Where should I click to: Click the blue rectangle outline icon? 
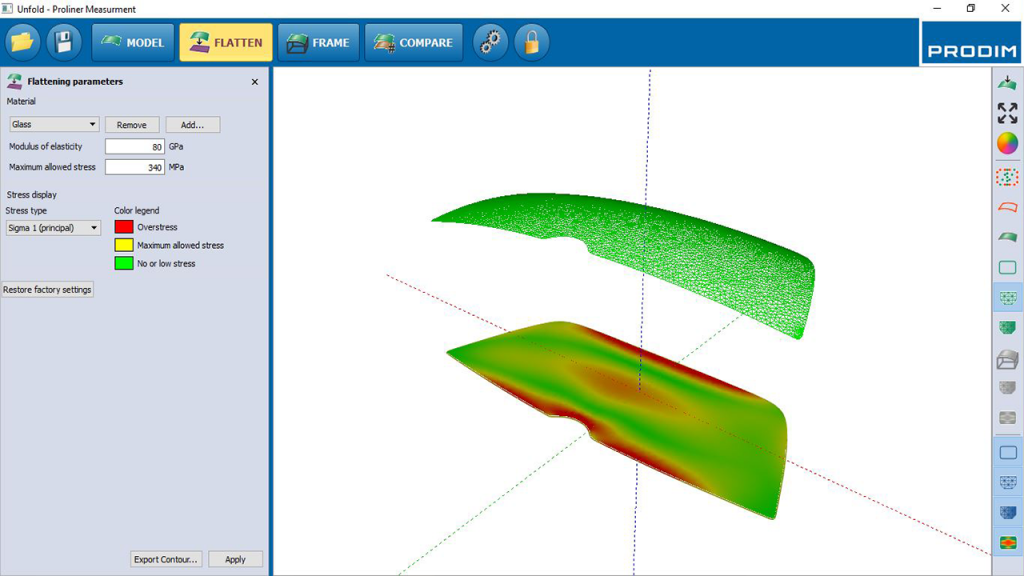(1007, 453)
